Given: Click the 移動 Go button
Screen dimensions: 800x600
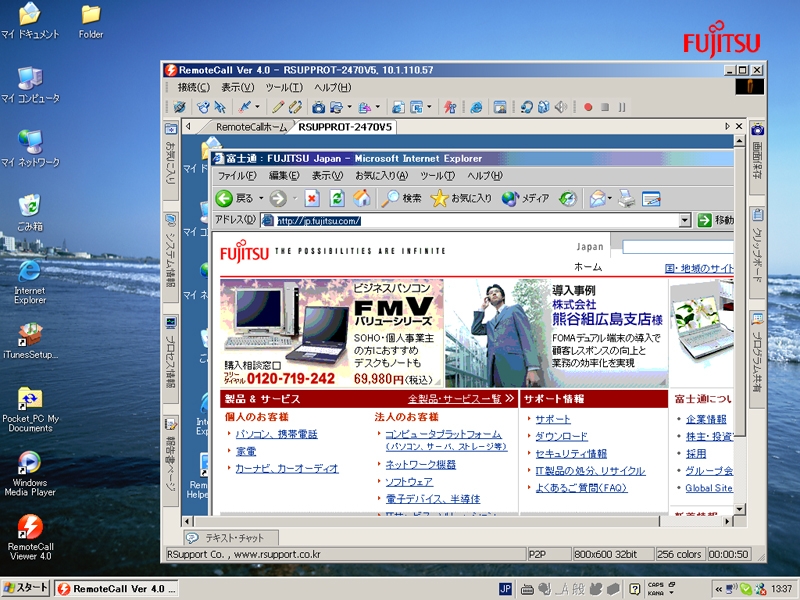Looking at the screenshot, I should click(715, 220).
